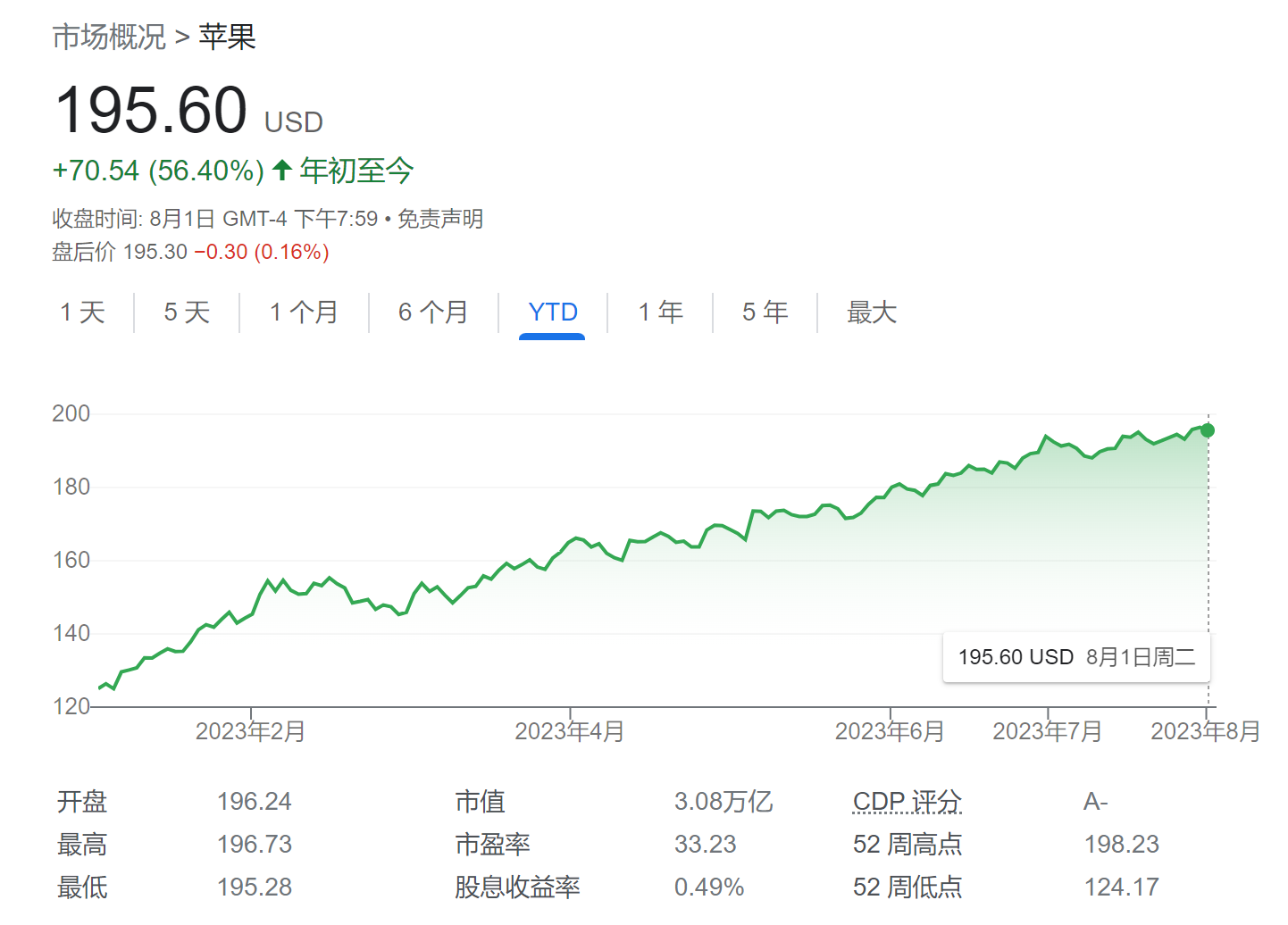Click the large 195.60 USD price display

tap(150, 109)
